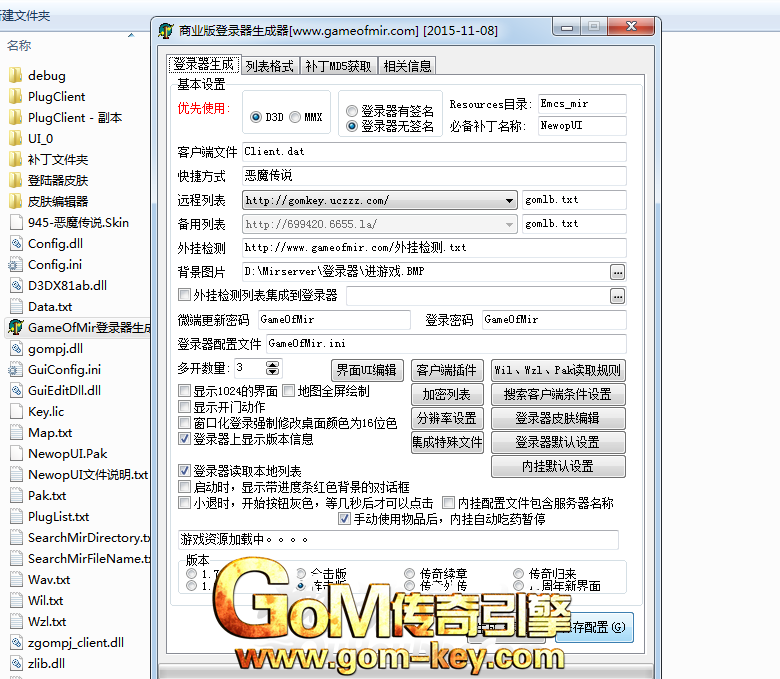Select the Key.lic file icon
Image resolution: width=780 pixels, height=679 pixels.
pyautogui.click(x=16, y=411)
